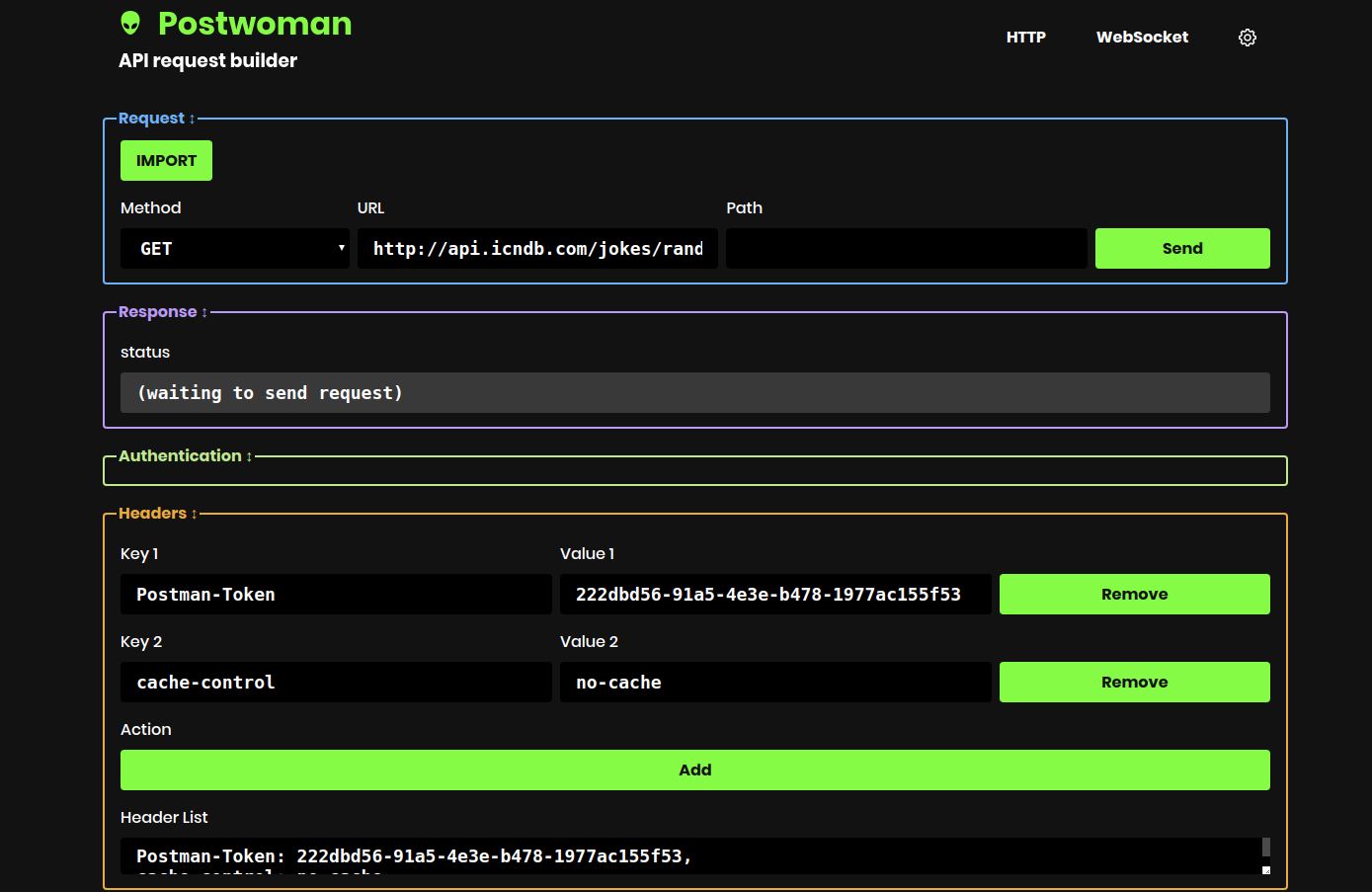Image resolution: width=1372 pixels, height=892 pixels.
Task: Click the 'API request builder' subtitle
Action: [x=207, y=61]
